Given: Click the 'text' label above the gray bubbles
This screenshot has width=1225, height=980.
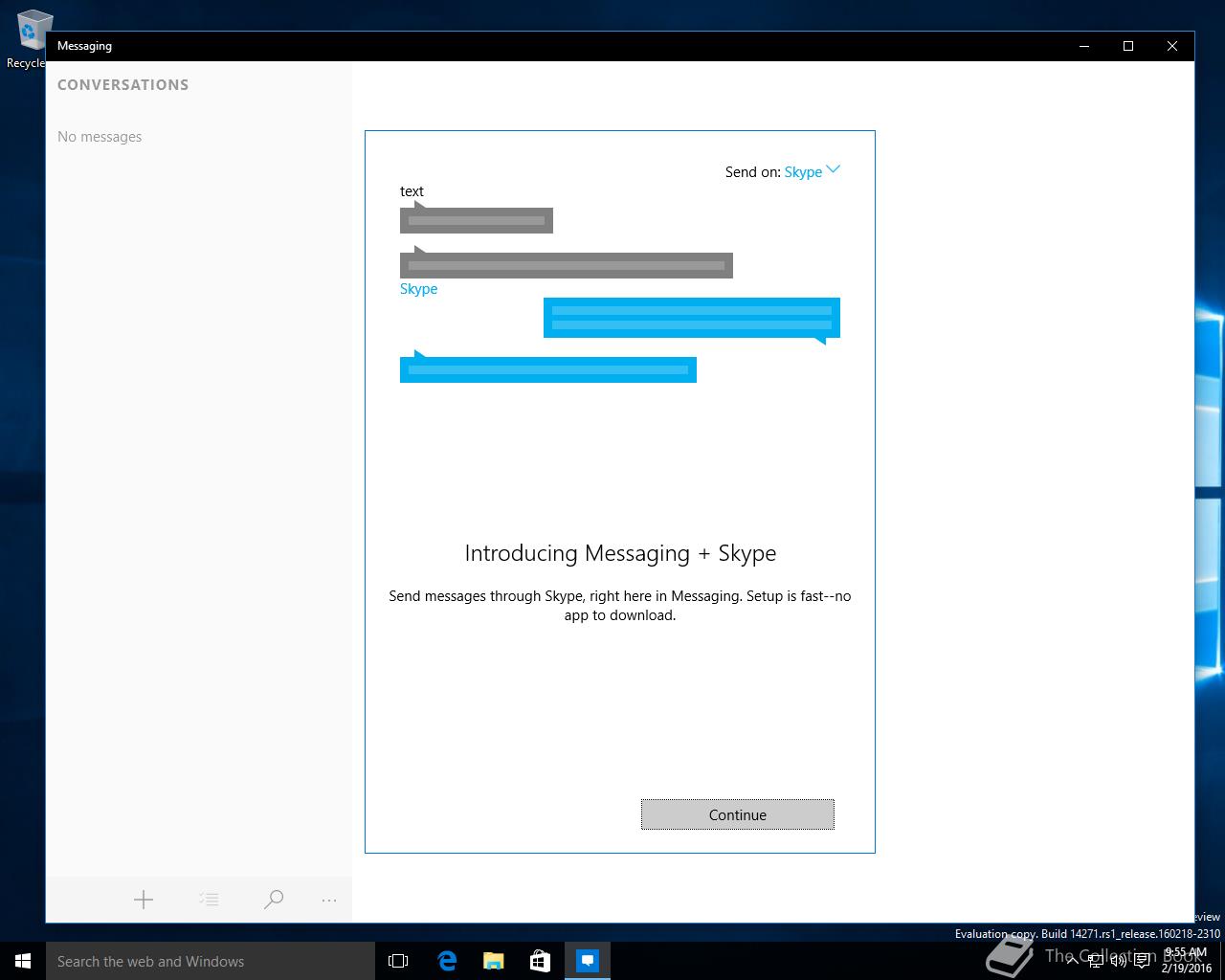Looking at the screenshot, I should click(412, 191).
